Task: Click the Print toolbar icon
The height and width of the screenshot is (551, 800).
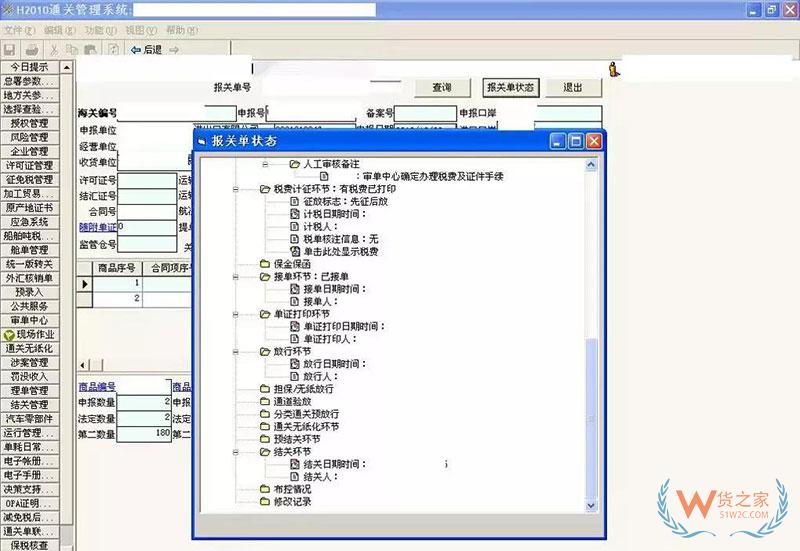Action: [32, 50]
